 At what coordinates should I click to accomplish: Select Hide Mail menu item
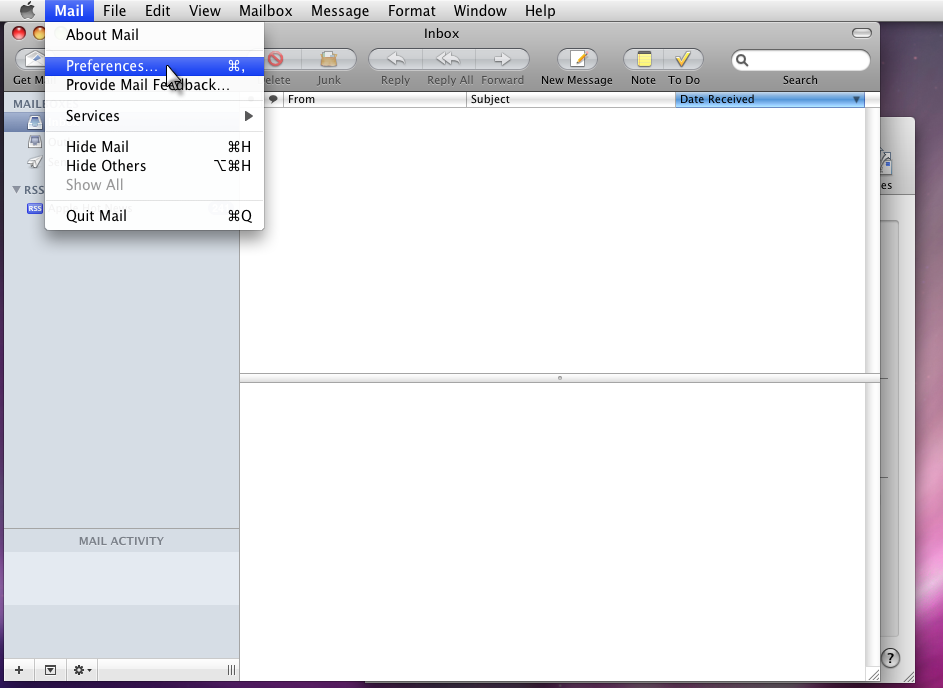[x=155, y=147]
